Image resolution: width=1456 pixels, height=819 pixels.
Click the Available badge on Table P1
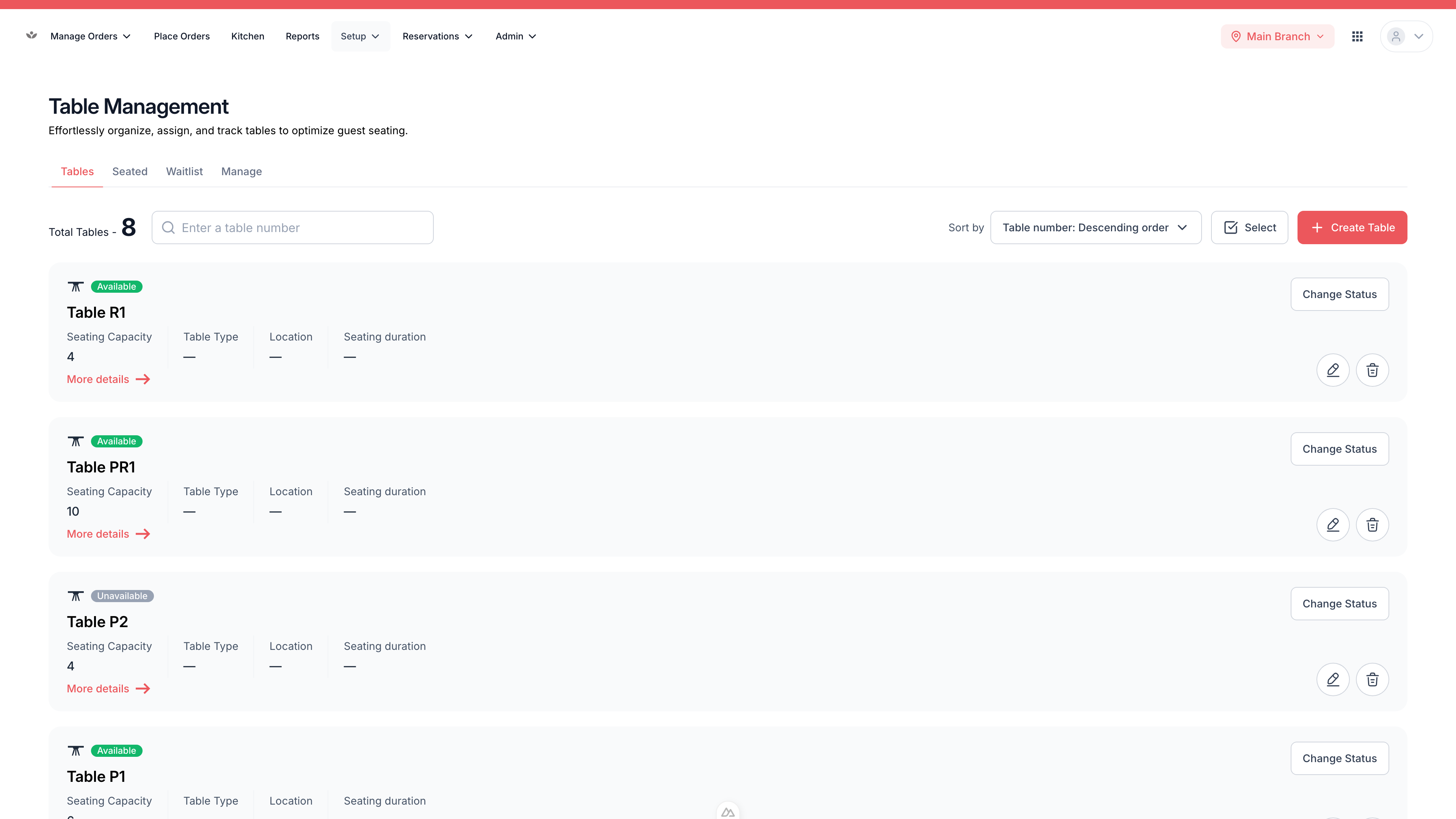116,751
